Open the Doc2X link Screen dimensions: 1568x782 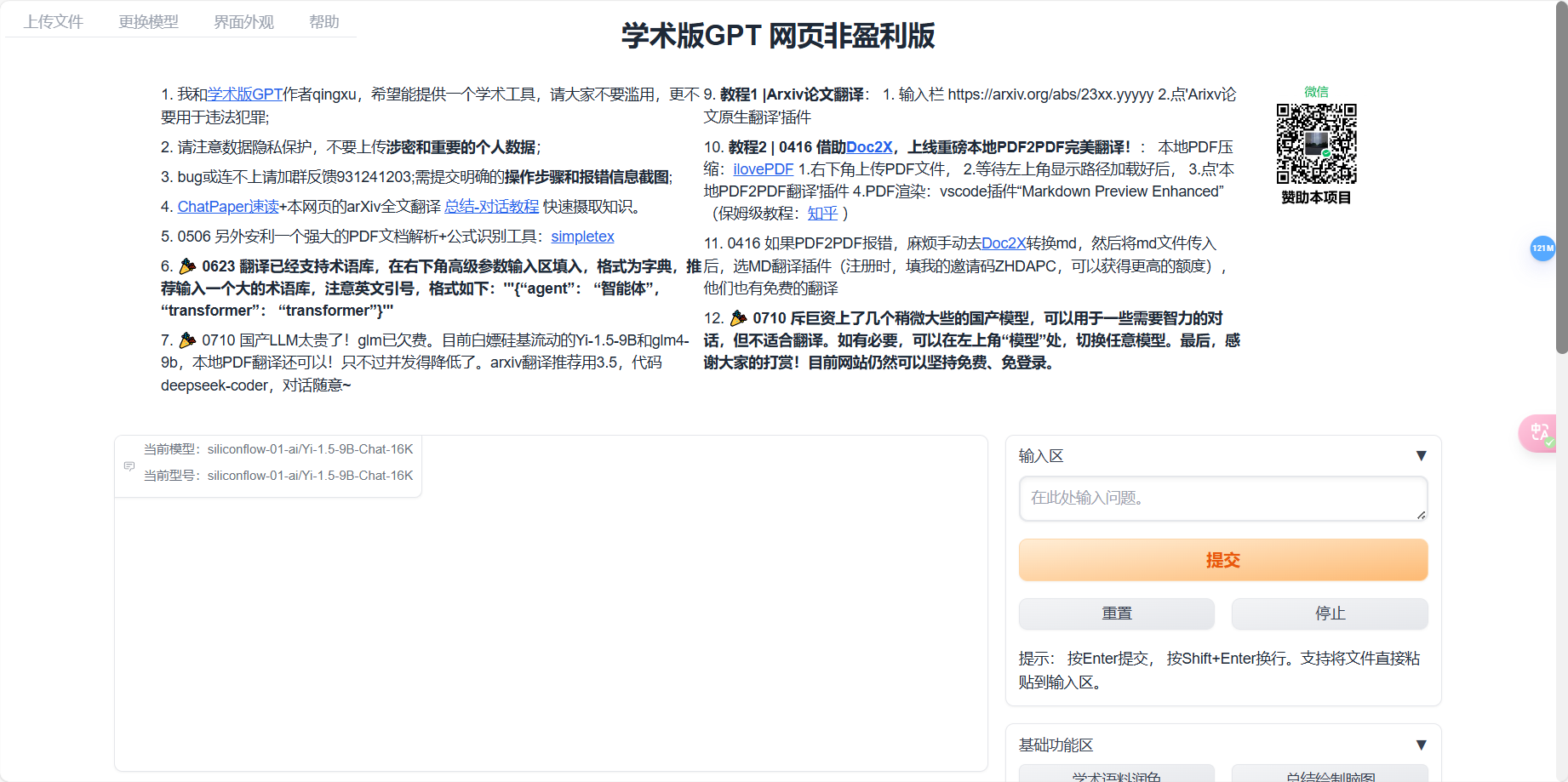point(868,146)
